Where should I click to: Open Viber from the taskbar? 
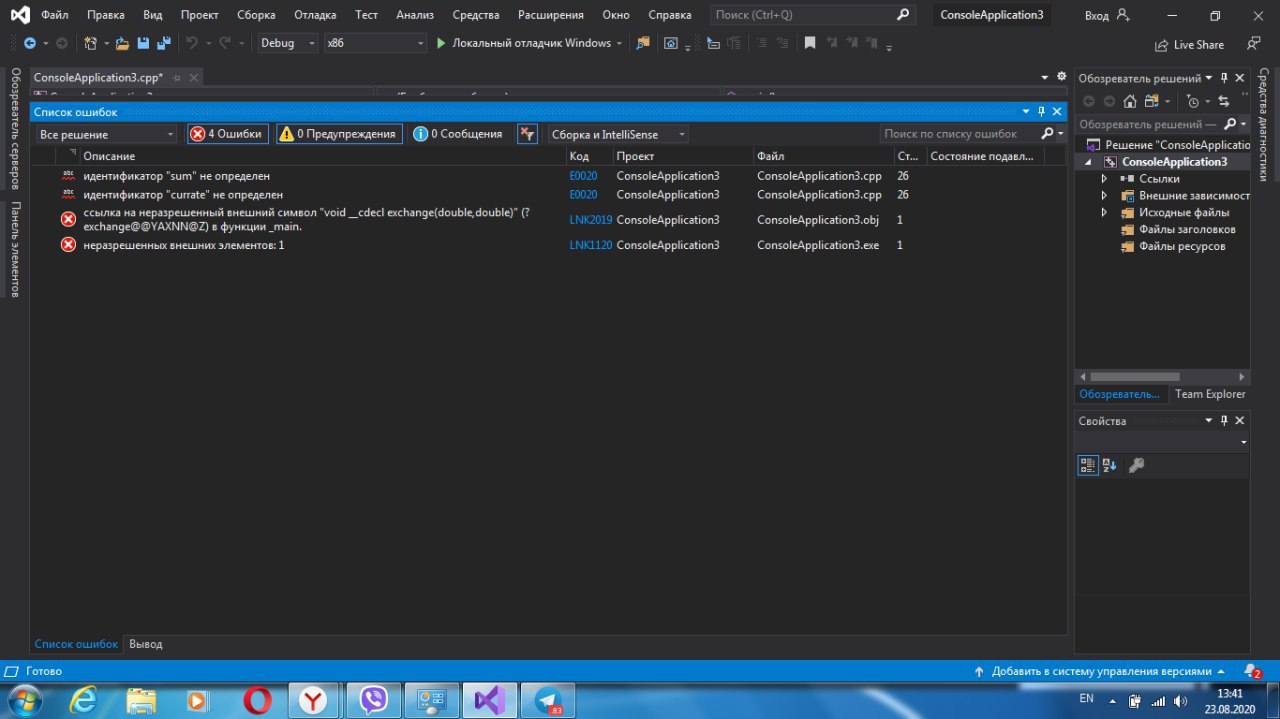pos(374,700)
